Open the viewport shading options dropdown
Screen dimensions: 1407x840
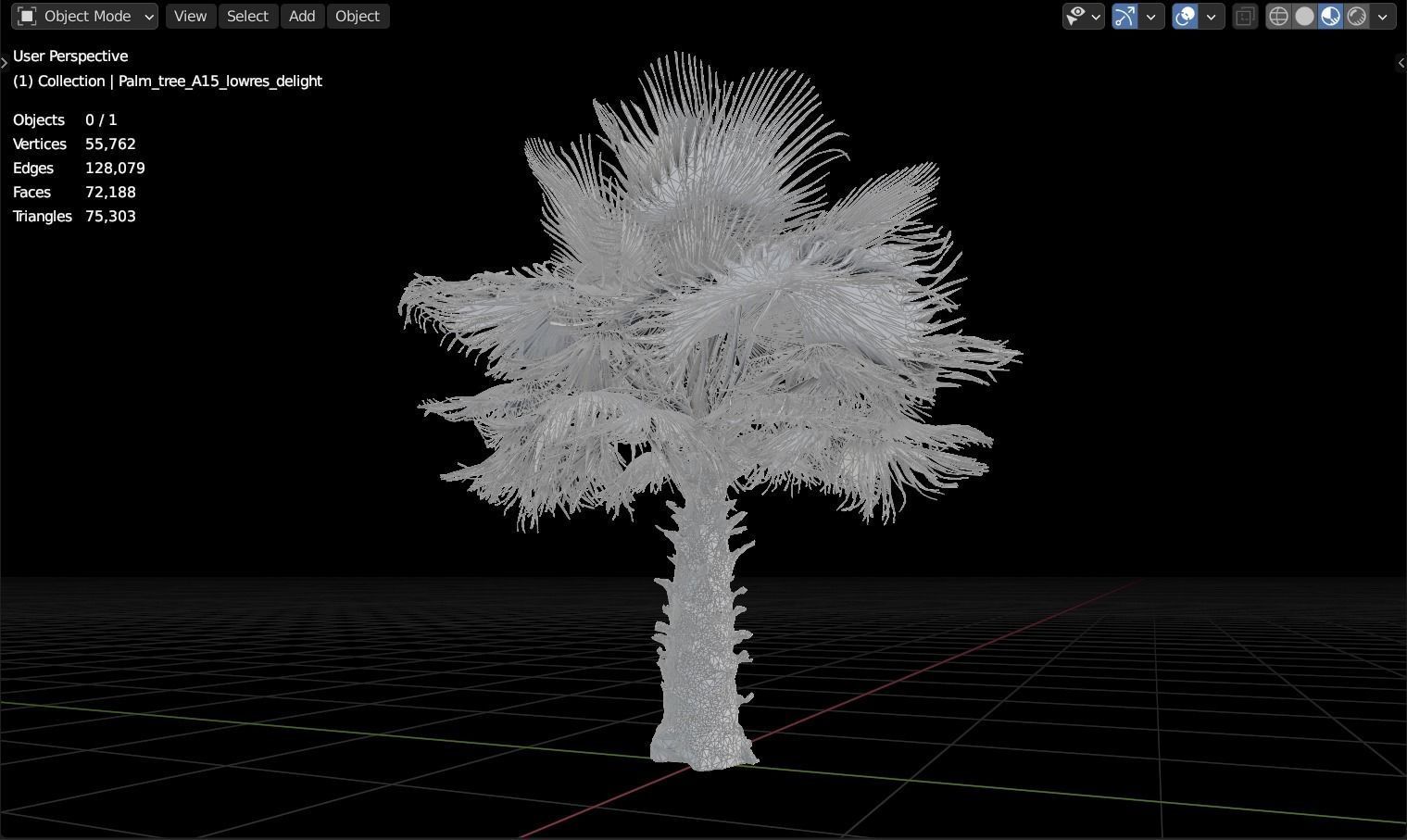[x=1383, y=16]
